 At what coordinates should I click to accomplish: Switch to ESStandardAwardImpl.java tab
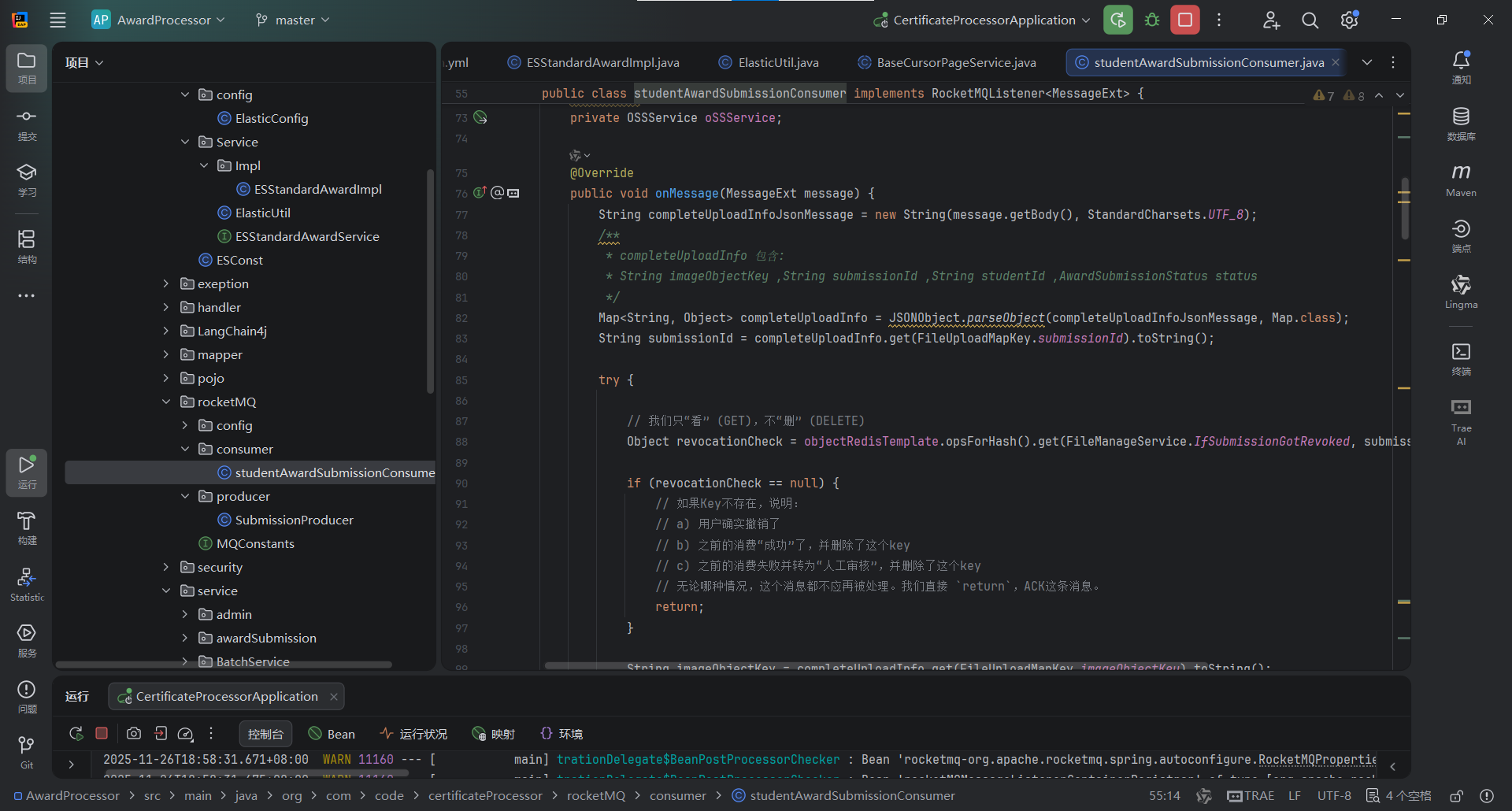(593, 62)
